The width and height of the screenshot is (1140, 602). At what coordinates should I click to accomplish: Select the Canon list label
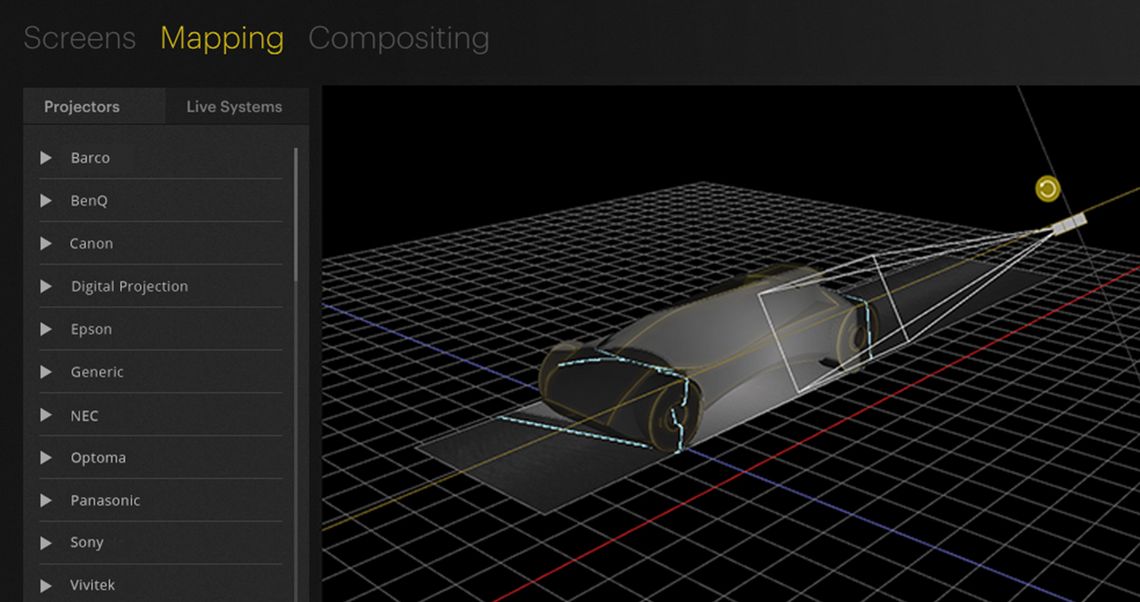tap(91, 244)
